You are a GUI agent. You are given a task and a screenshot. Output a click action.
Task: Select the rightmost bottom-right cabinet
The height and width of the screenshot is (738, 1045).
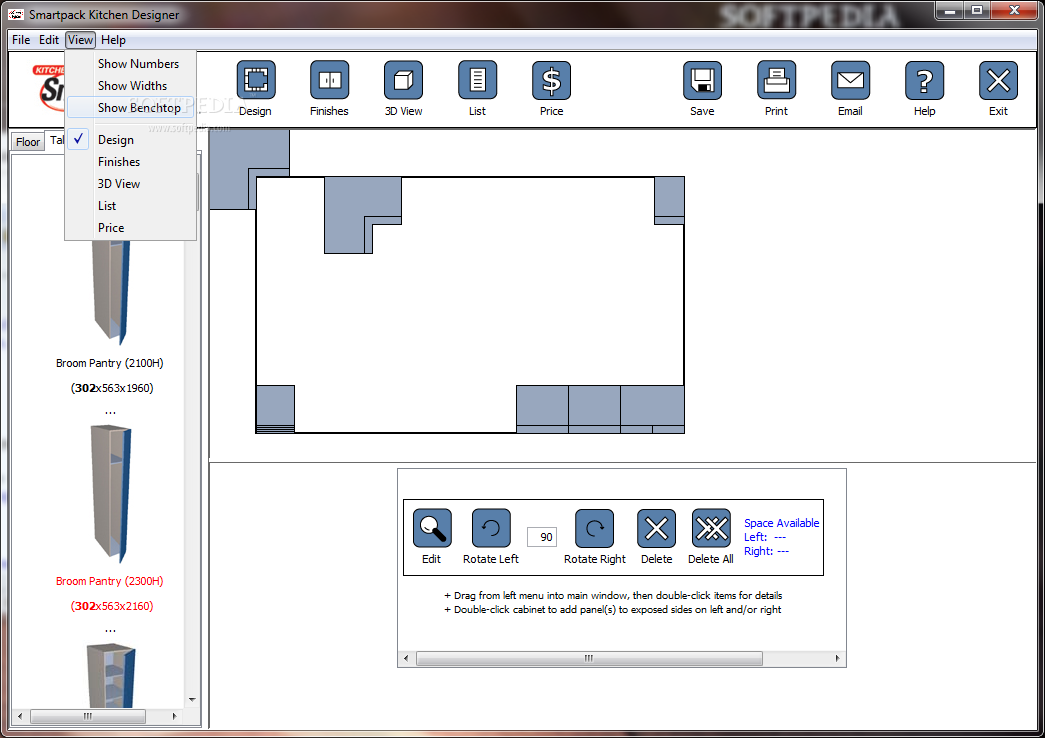[652, 409]
